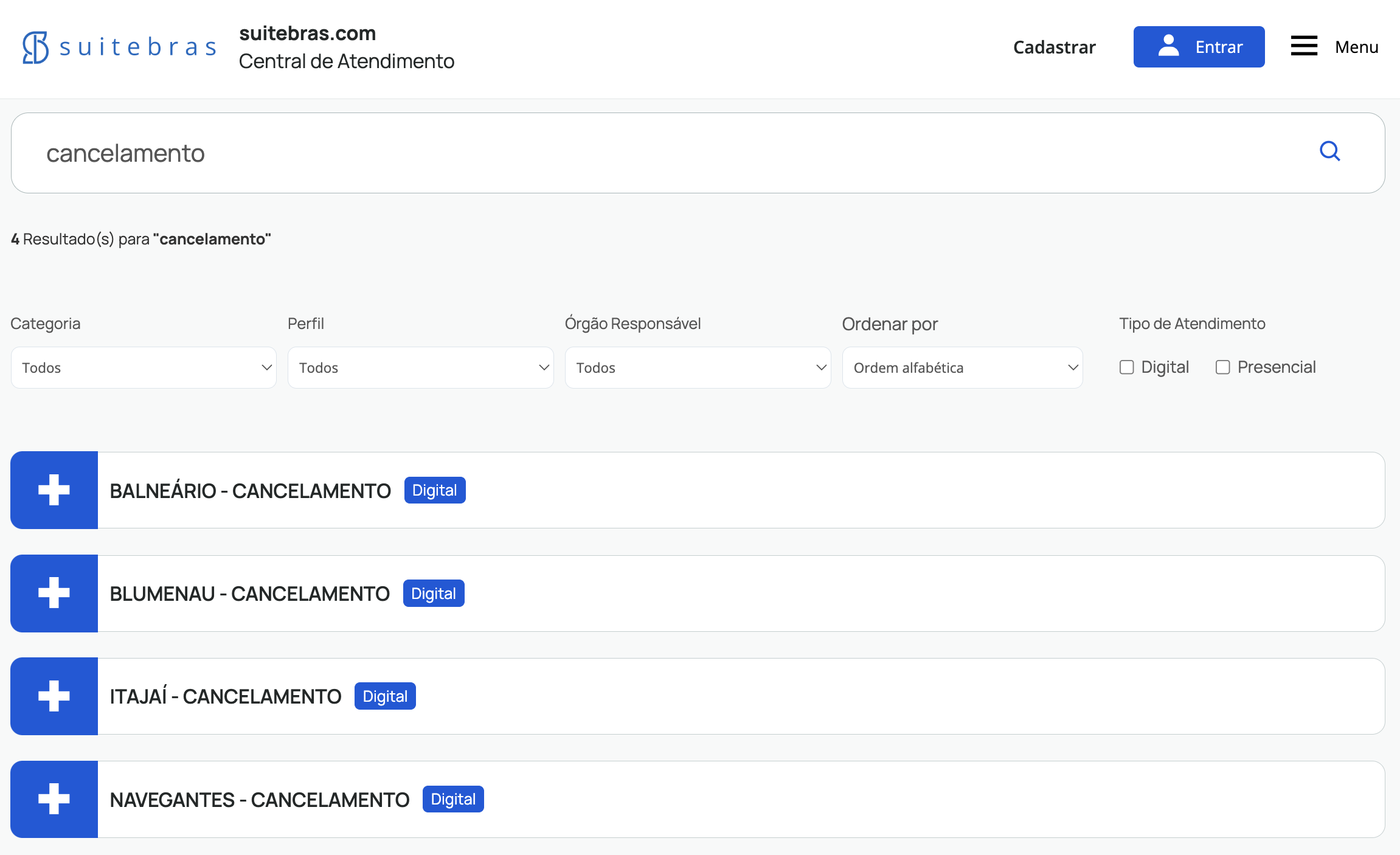This screenshot has width=1400, height=855.
Task: Open the Ordenar por dropdown
Action: (962, 368)
